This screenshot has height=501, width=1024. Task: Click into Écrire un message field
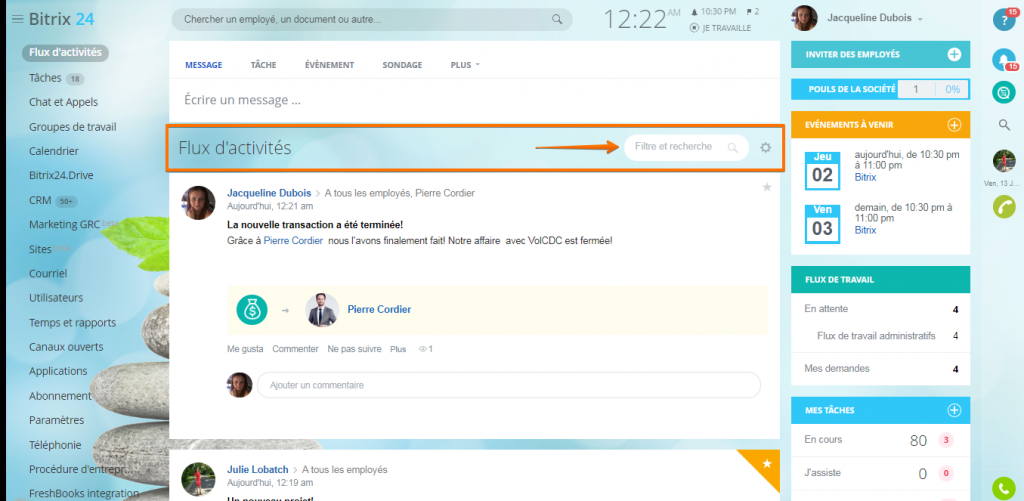[x=474, y=101]
